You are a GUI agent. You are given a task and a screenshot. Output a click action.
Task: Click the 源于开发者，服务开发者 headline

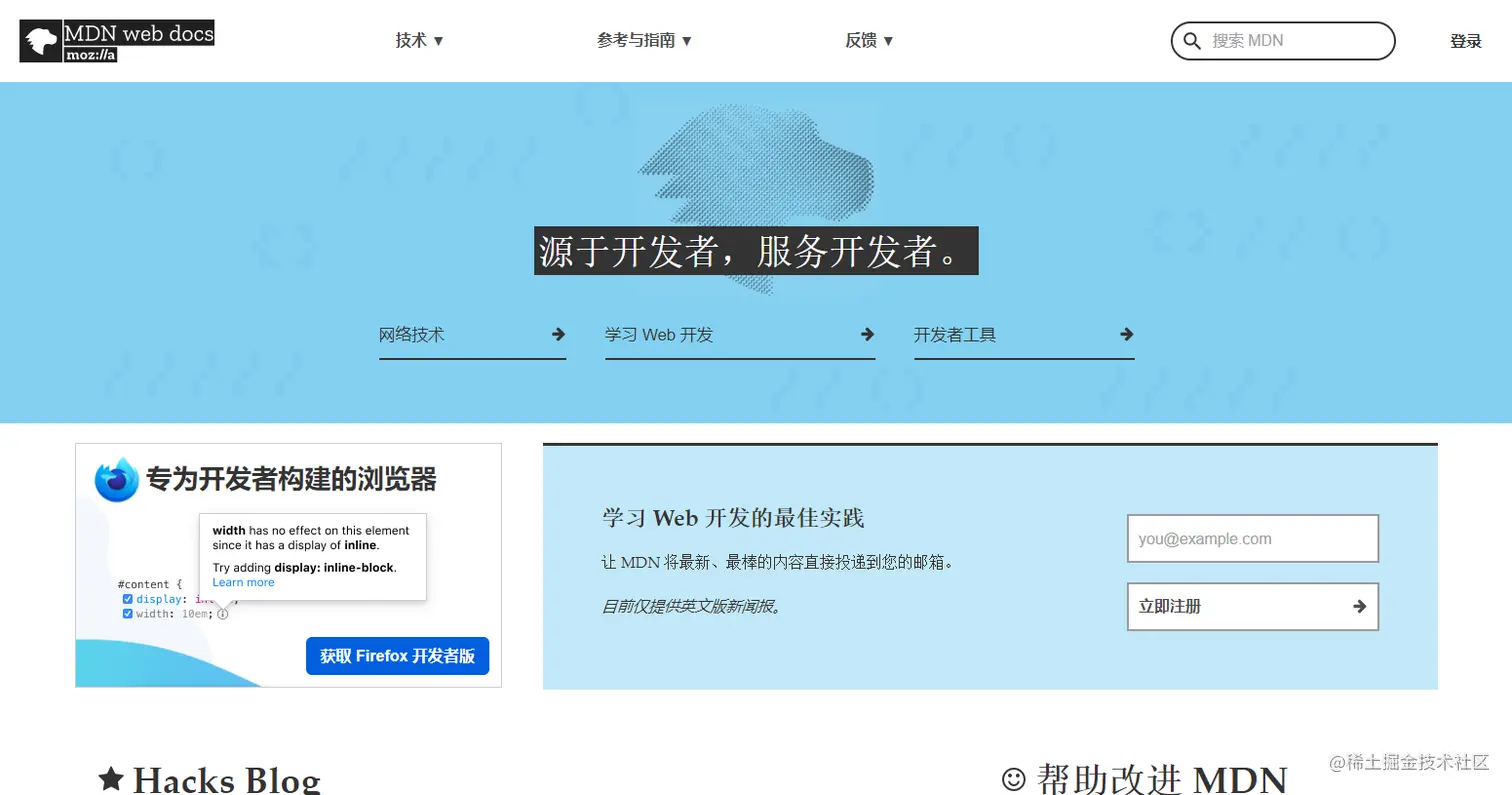pos(756,251)
